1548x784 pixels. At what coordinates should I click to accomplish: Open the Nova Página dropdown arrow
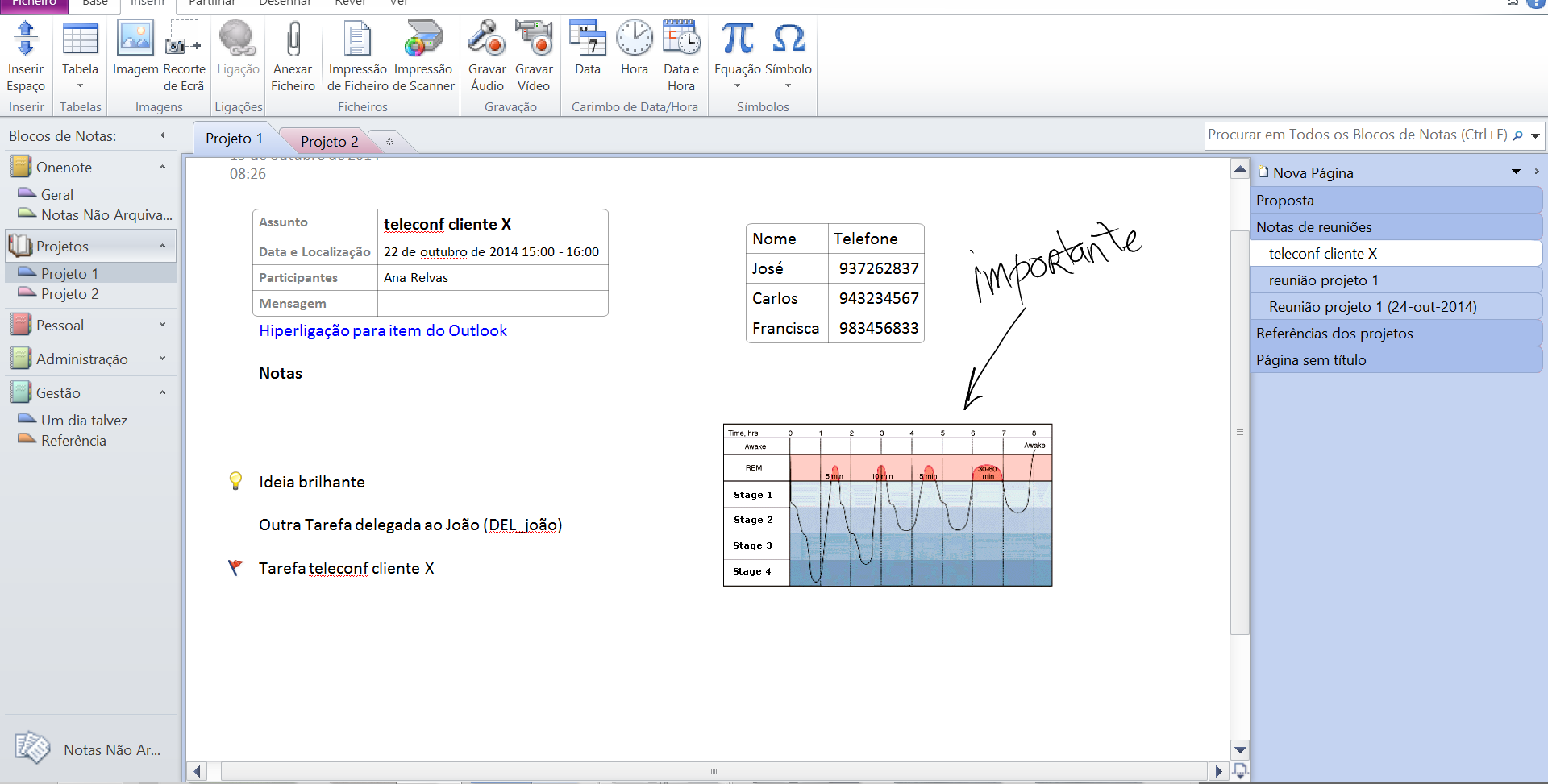(x=1516, y=172)
